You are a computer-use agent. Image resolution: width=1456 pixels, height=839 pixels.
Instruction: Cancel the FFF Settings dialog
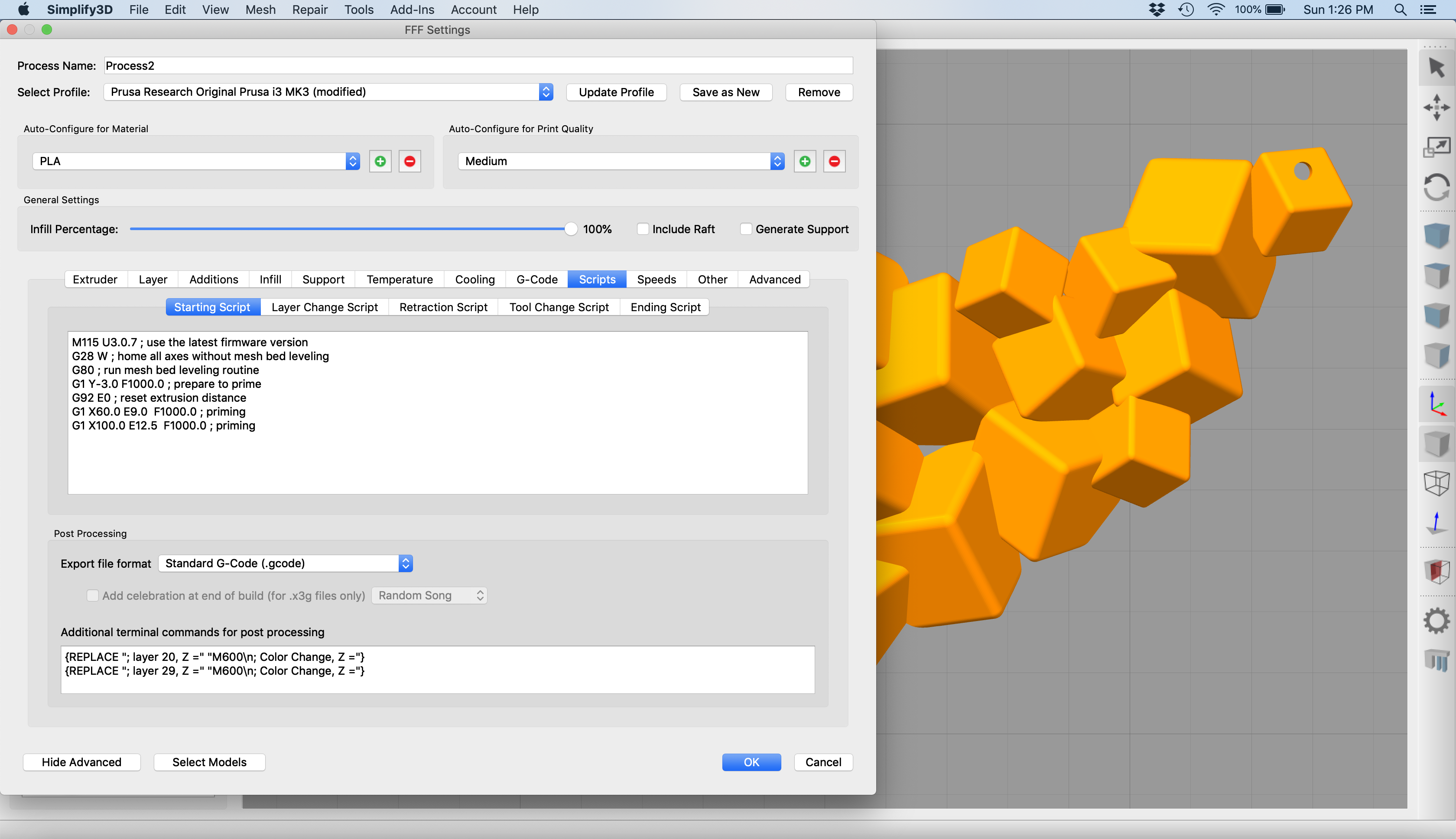(823, 762)
